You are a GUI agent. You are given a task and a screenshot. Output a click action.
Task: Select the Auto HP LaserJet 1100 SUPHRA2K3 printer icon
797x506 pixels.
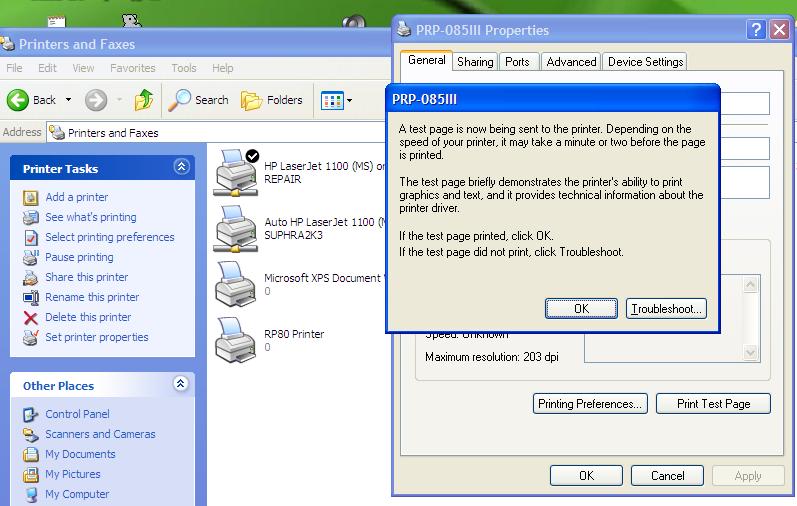(x=236, y=229)
